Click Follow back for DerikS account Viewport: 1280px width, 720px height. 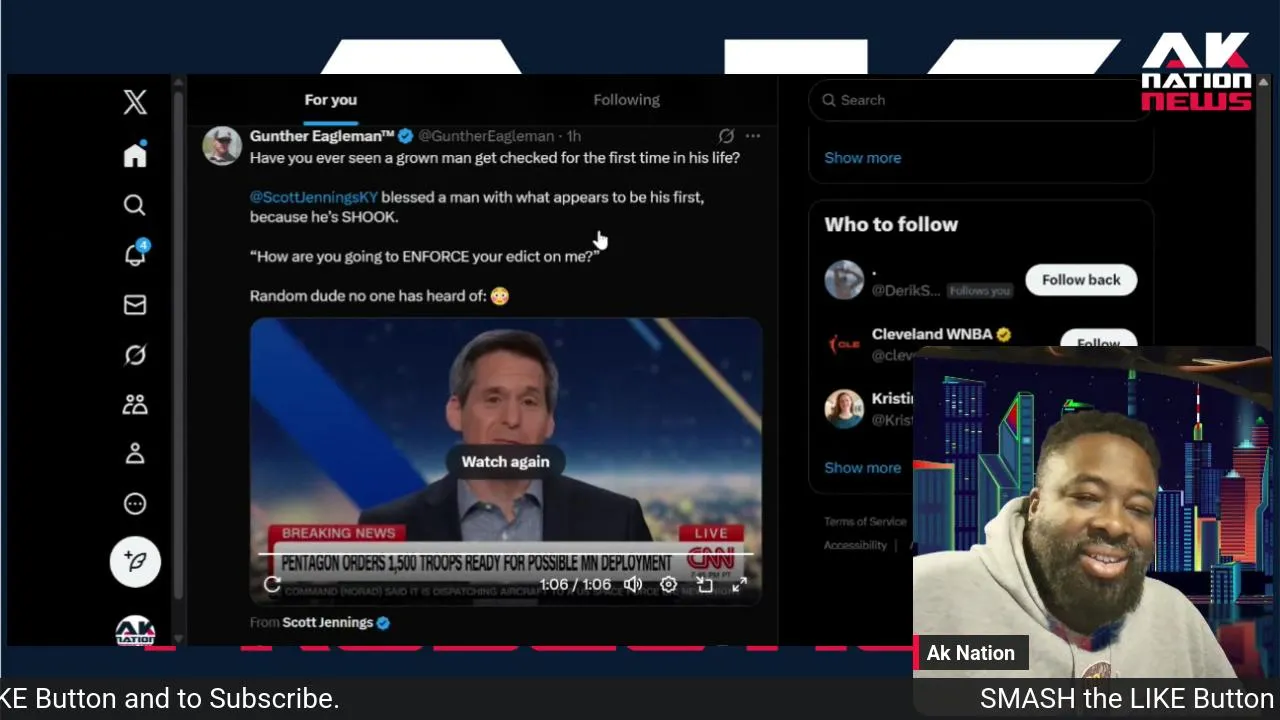1081,280
